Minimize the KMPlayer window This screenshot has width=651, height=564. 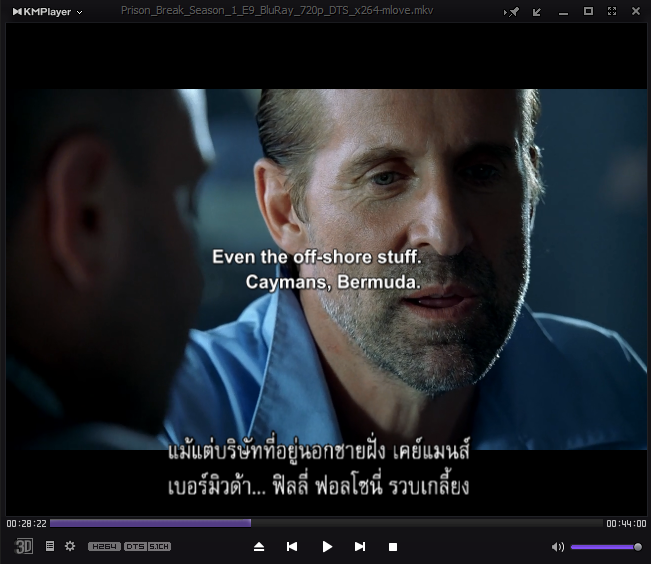click(x=563, y=12)
